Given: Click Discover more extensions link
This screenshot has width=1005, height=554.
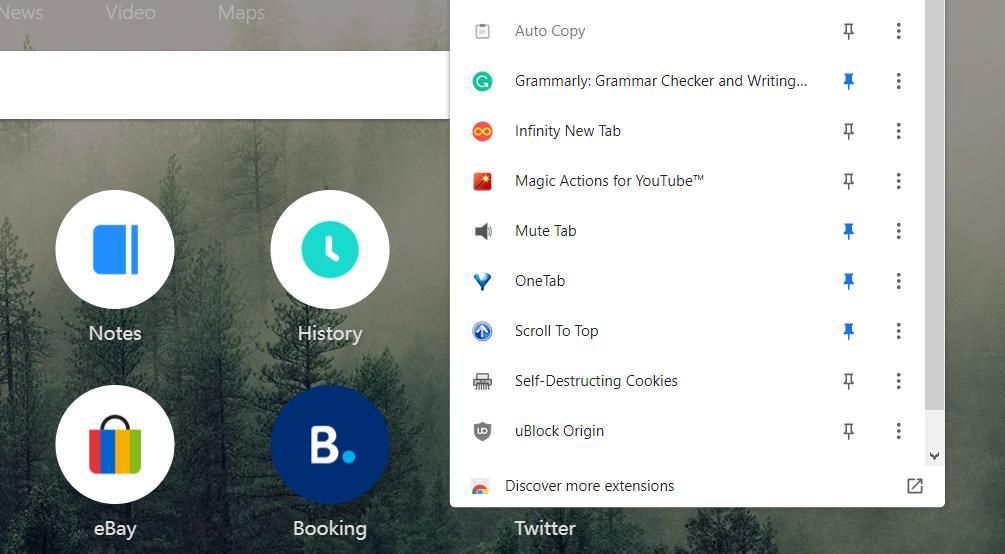Looking at the screenshot, I should pyautogui.click(x=590, y=486).
